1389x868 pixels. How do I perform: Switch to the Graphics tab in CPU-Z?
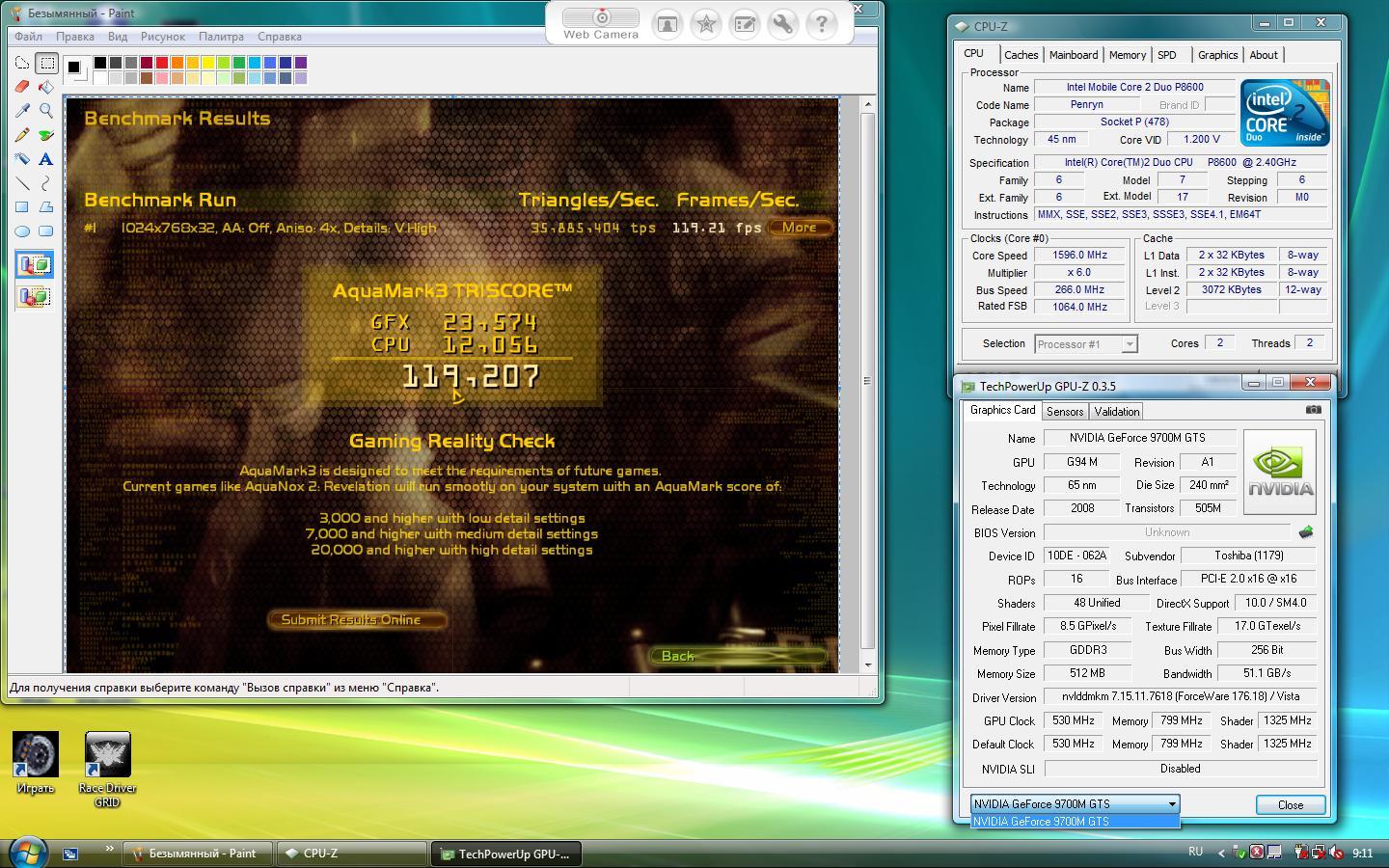click(1217, 55)
